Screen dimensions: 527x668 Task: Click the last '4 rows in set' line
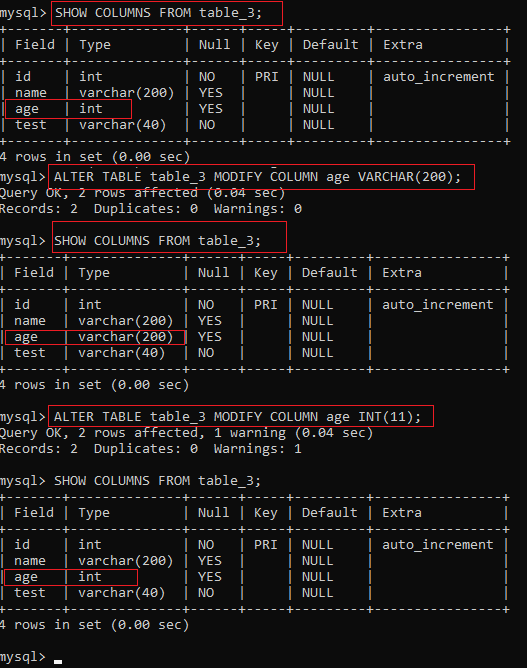tap(94, 625)
